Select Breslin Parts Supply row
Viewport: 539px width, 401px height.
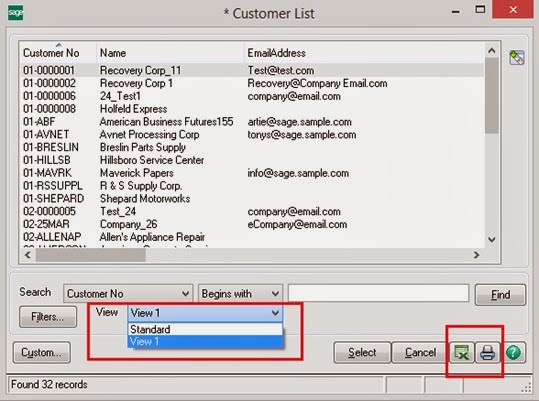252,147
